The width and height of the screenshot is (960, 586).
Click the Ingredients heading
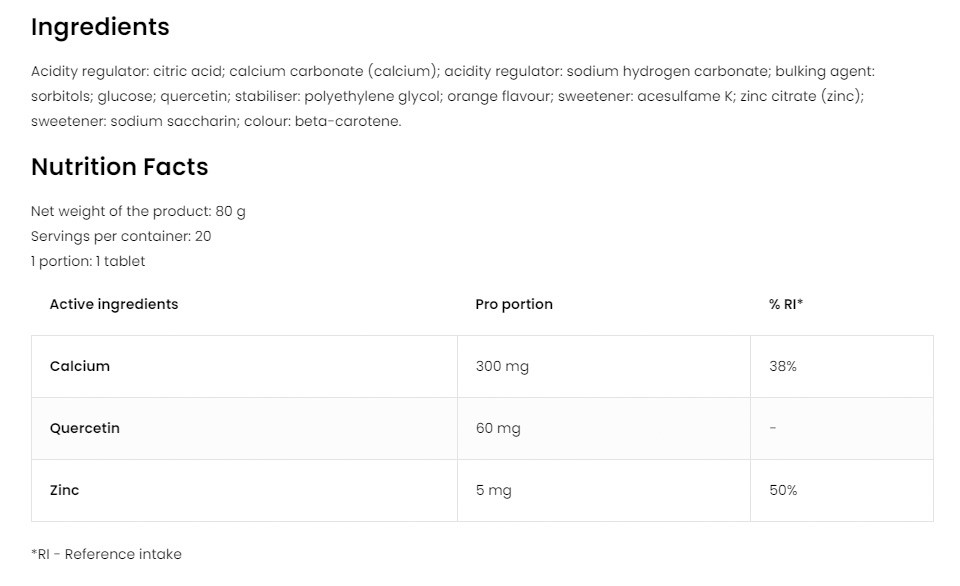(100, 27)
